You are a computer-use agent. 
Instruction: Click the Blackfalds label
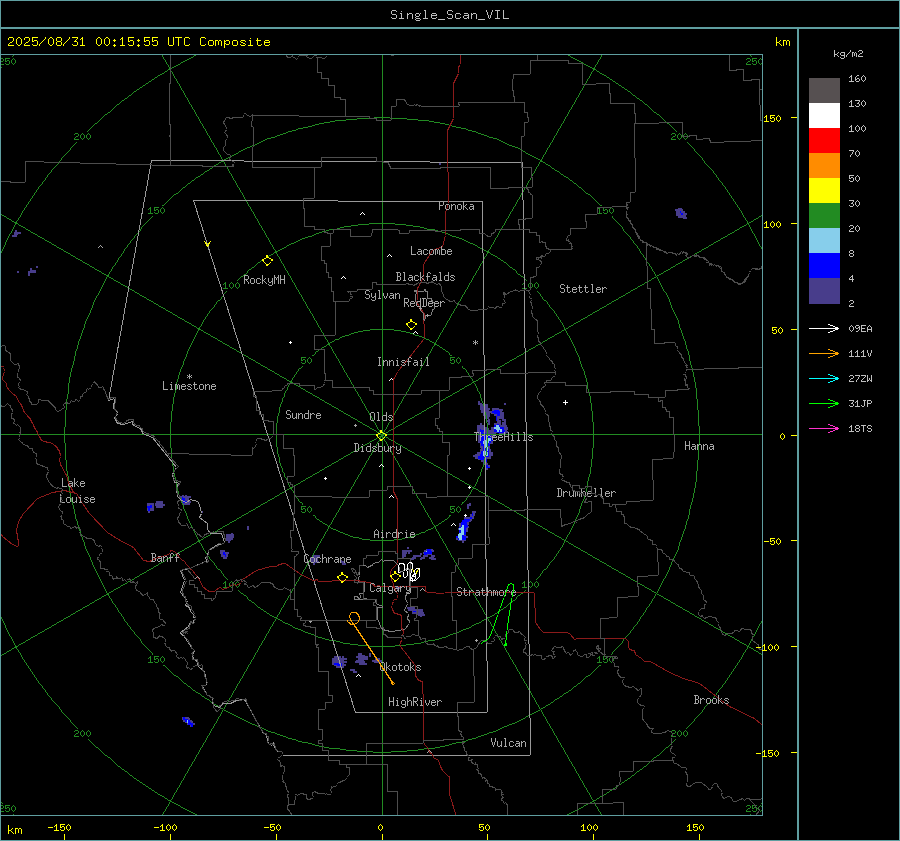pos(425,277)
